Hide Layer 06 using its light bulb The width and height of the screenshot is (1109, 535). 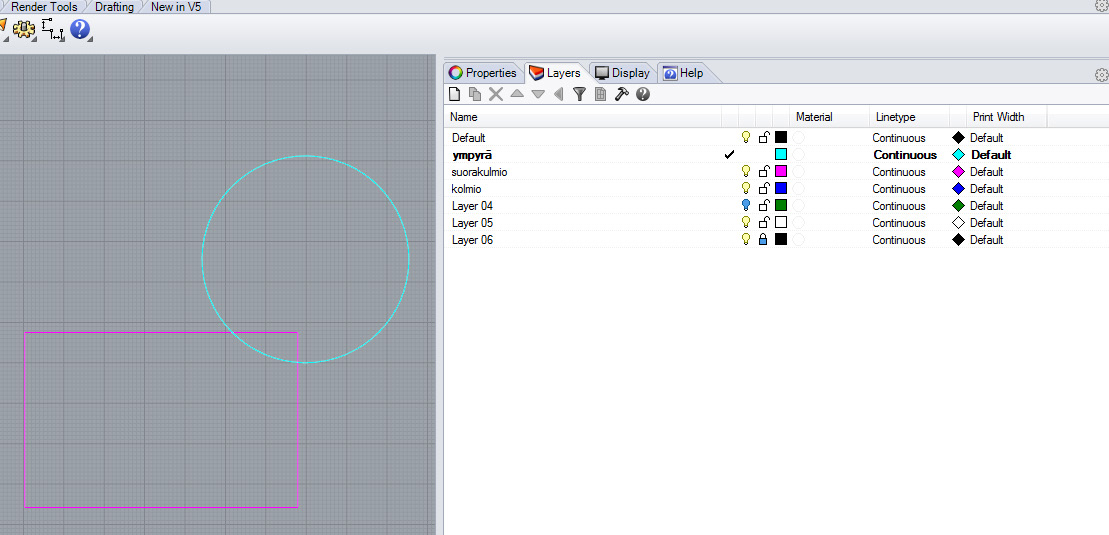[745, 239]
